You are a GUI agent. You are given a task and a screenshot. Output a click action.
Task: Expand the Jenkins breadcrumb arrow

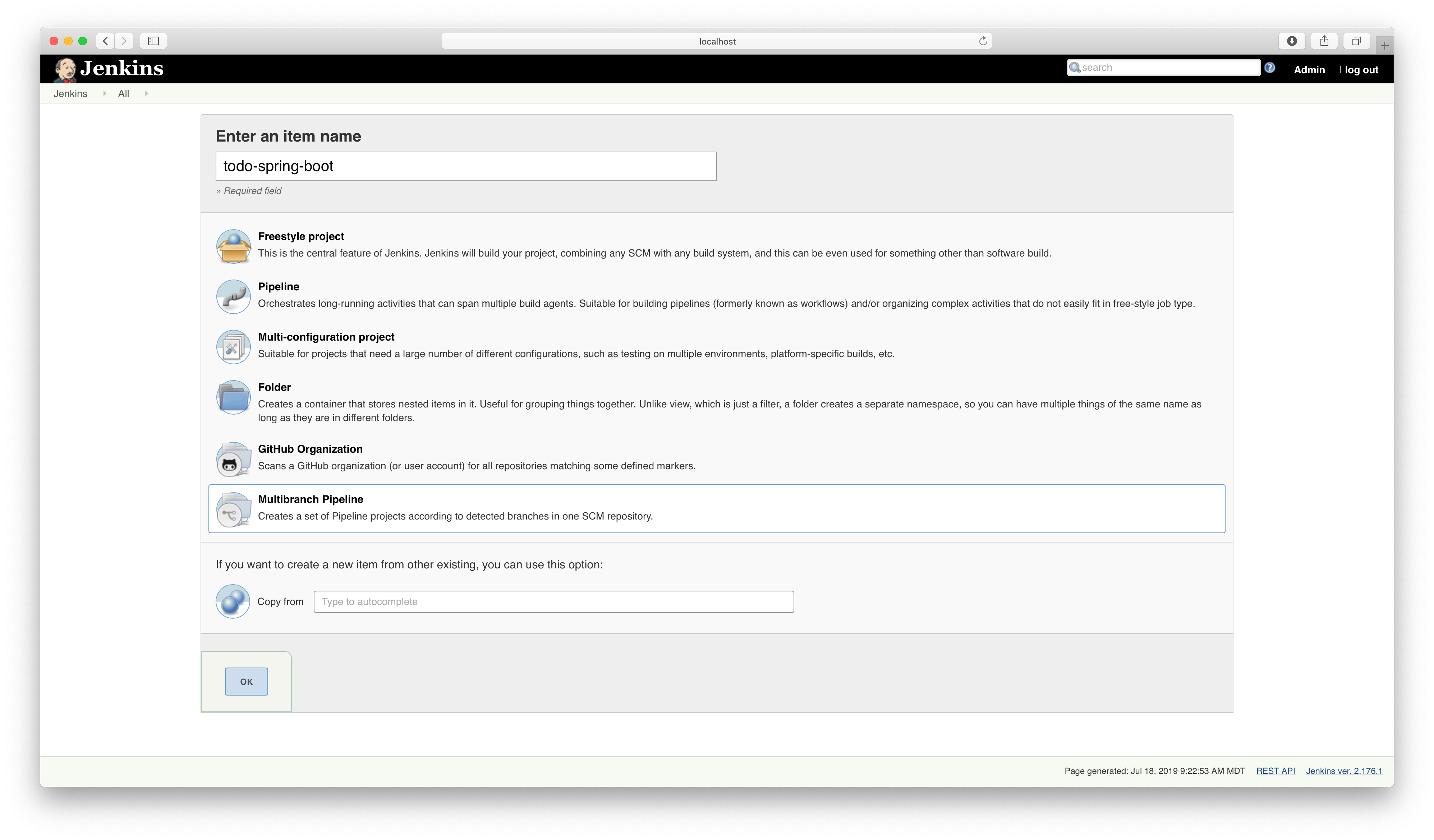click(105, 94)
